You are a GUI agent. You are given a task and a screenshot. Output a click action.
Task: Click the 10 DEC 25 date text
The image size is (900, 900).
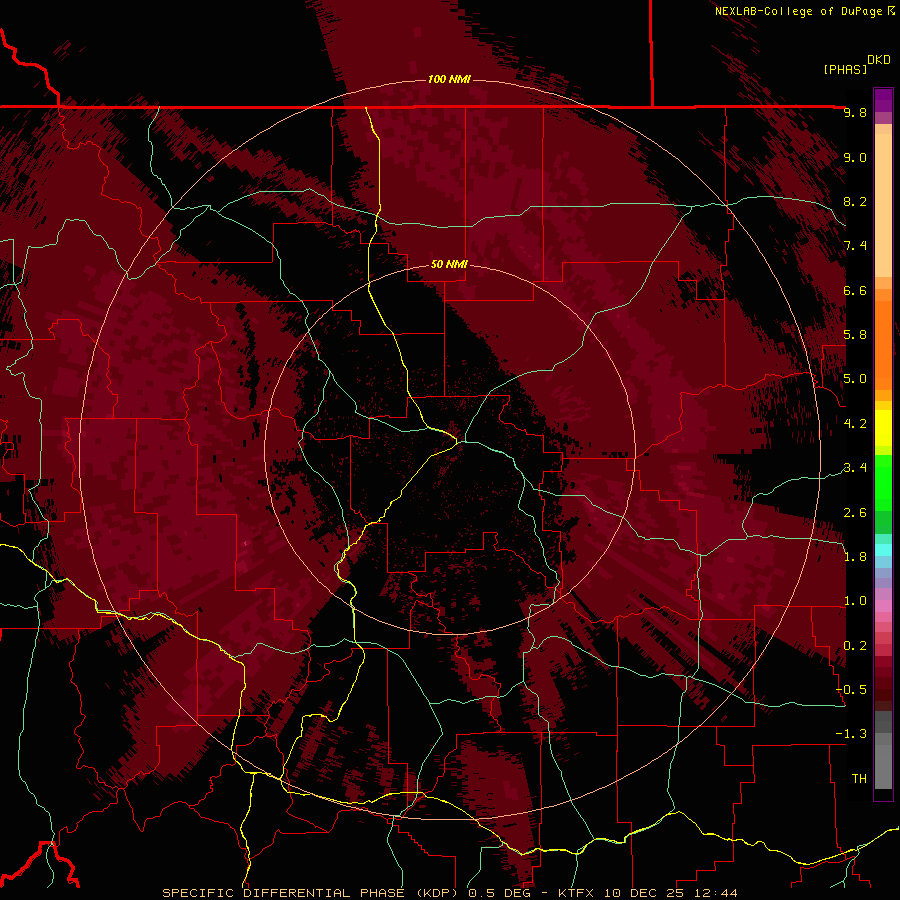coord(646,893)
